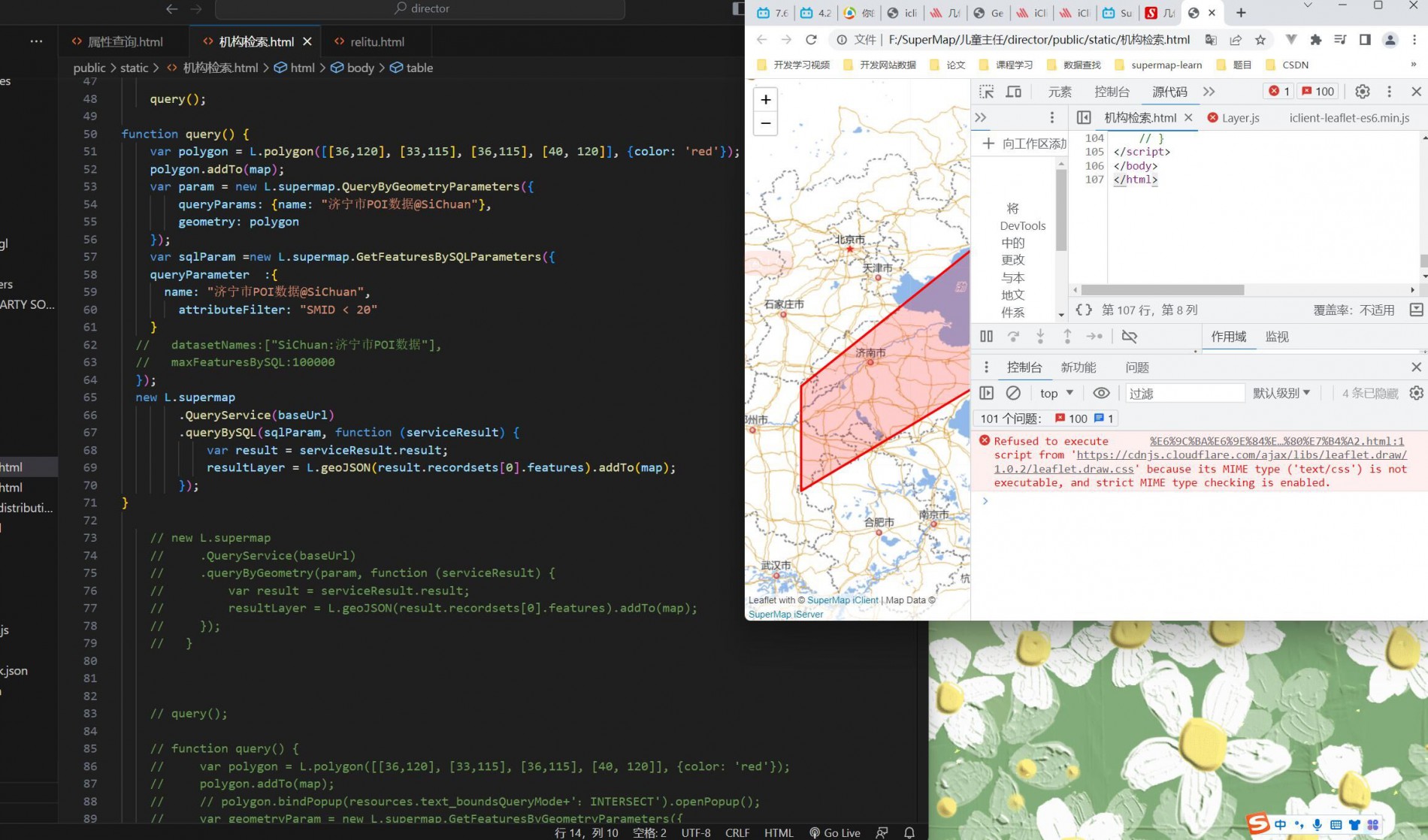The image size is (1428, 840).
Task: Close the DevTools drawer
Action: click(1416, 367)
